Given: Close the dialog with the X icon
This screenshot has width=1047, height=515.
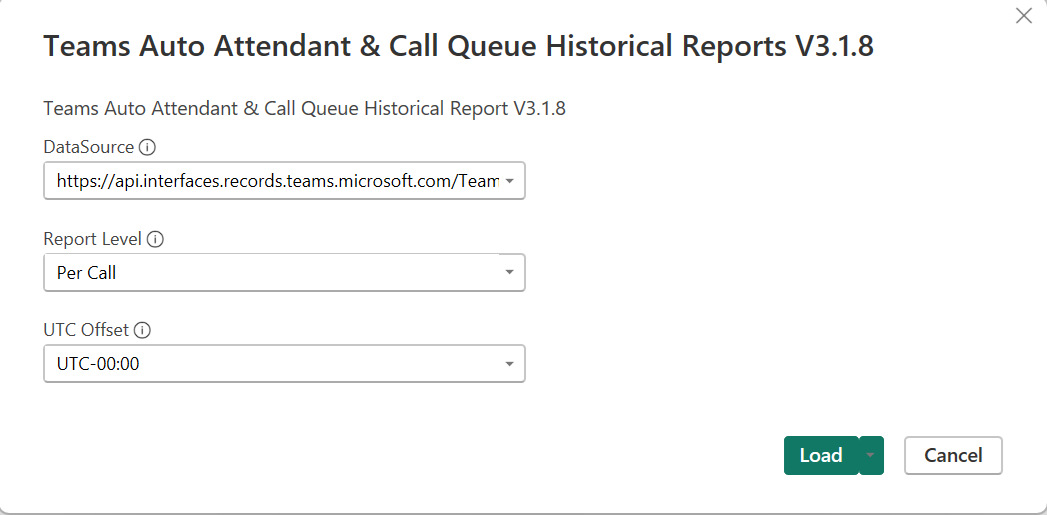Looking at the screenshot, I should point(1024,16).
